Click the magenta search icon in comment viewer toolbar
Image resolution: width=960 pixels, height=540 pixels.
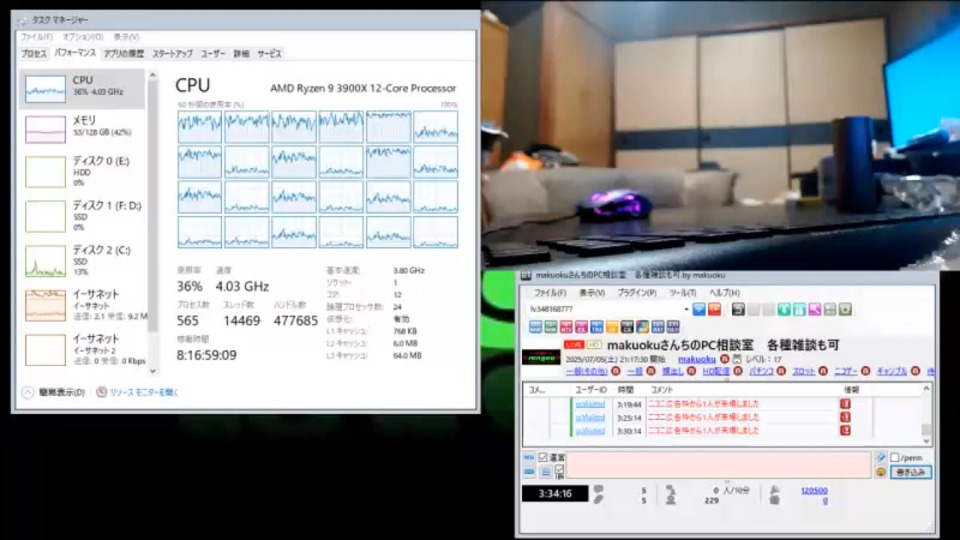coord(815,310)
